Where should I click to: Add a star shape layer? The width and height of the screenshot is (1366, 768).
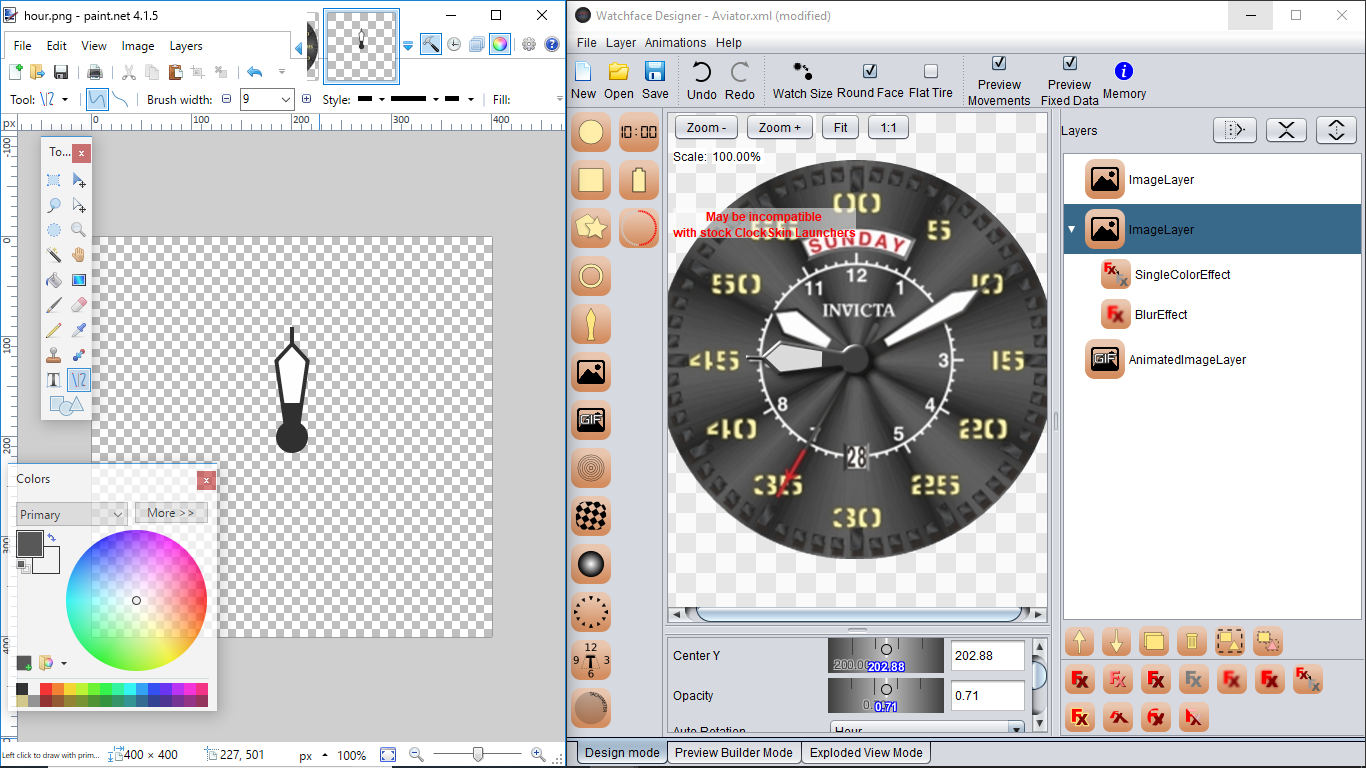coord(591,228)
